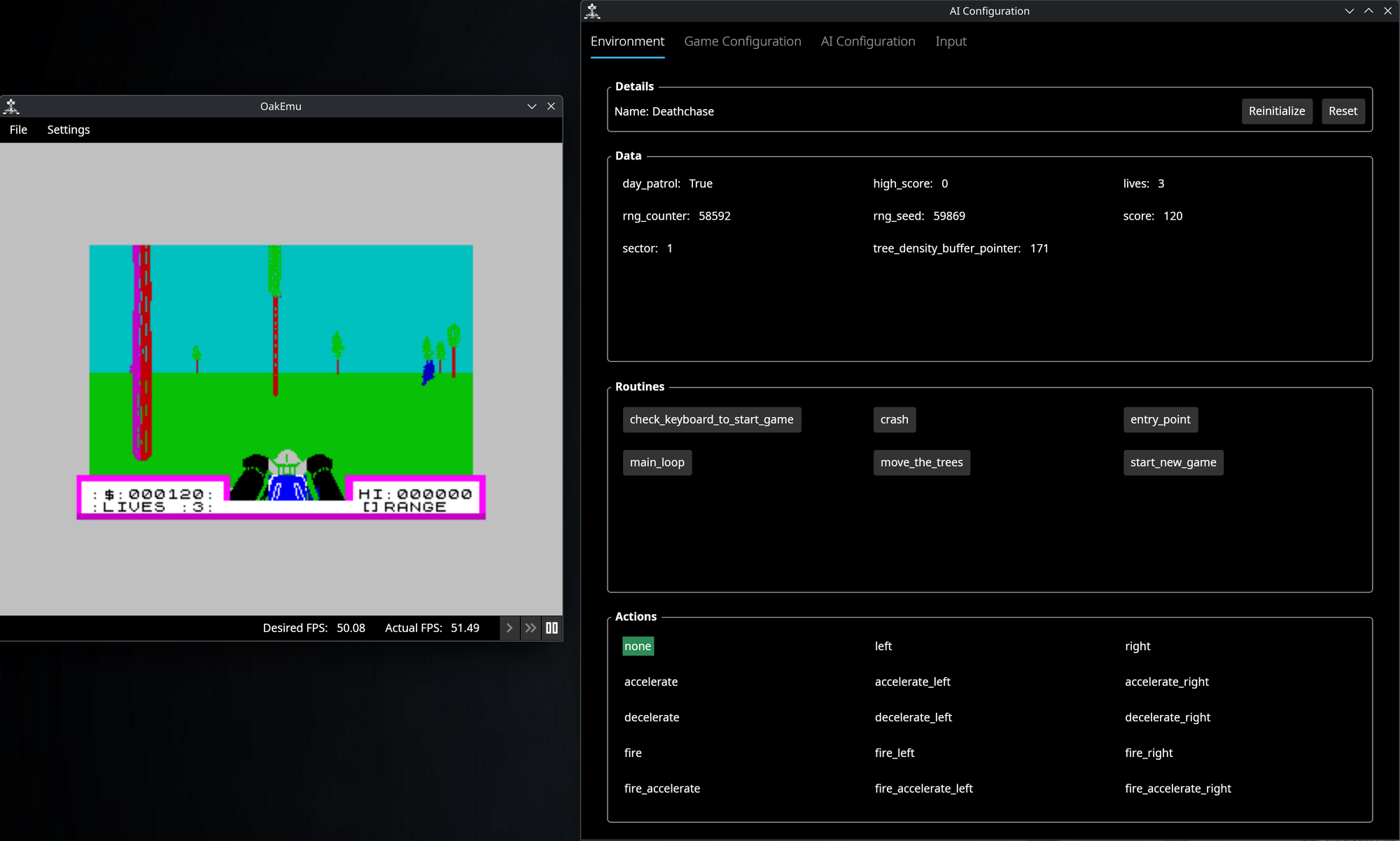
Task: Click the single frame step icon
Action: point(509,628)
